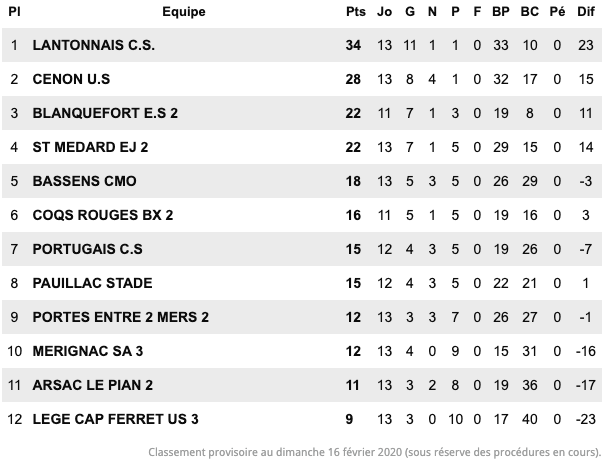Click the ST MEDARD EJ 2 team
Screen dimensions: 607x470
pyautogui.click(x=90, y=148)
